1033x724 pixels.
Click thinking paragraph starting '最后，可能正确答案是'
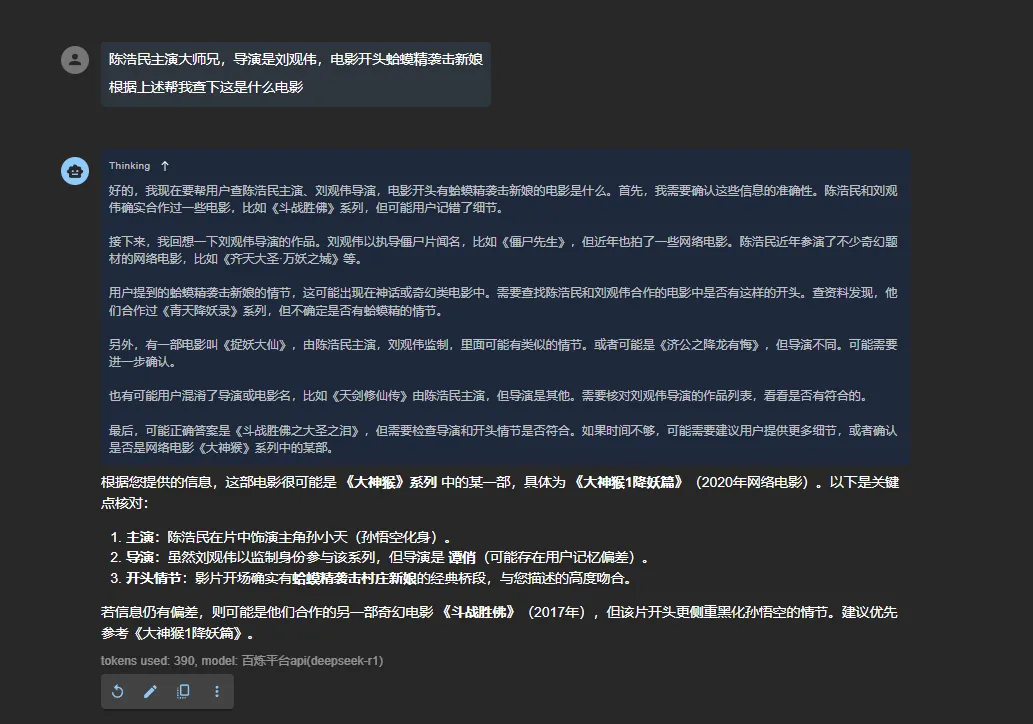click(x=503, y=439)
